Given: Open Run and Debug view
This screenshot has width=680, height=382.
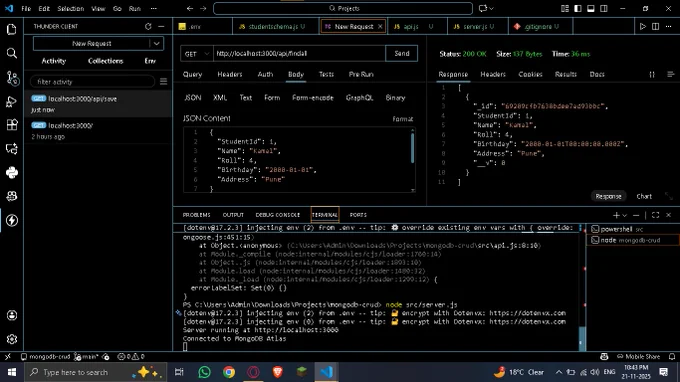Looking at the screenshot, I should (12, 101).
